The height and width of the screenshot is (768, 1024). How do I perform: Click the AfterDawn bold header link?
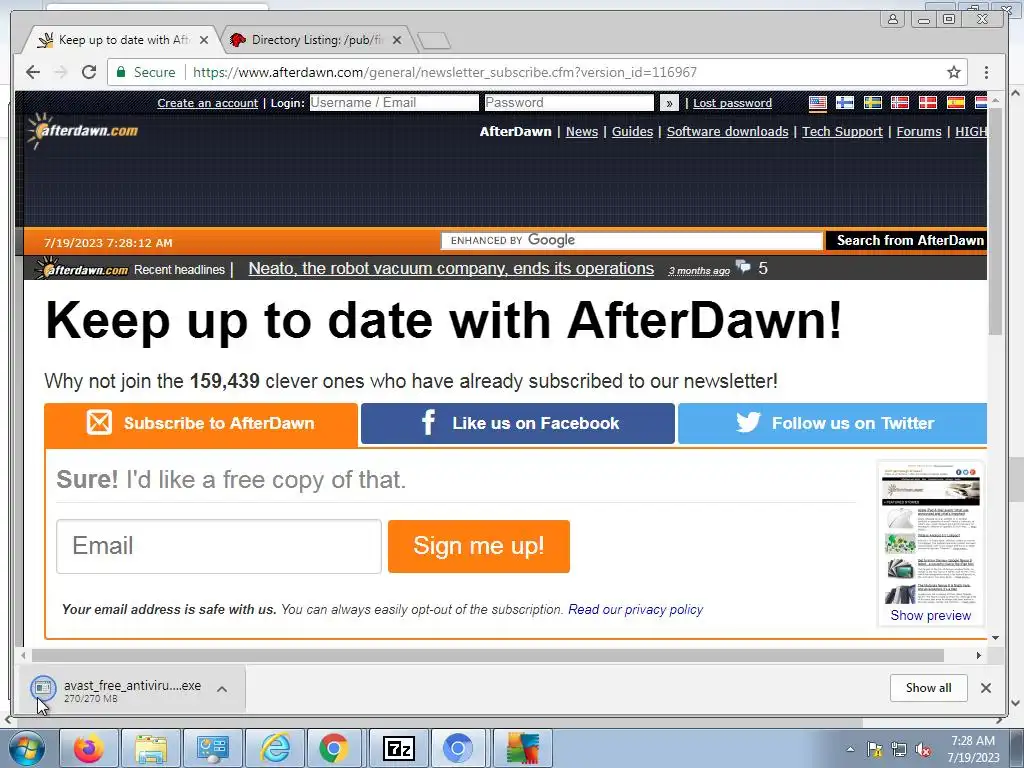[515, 131]
